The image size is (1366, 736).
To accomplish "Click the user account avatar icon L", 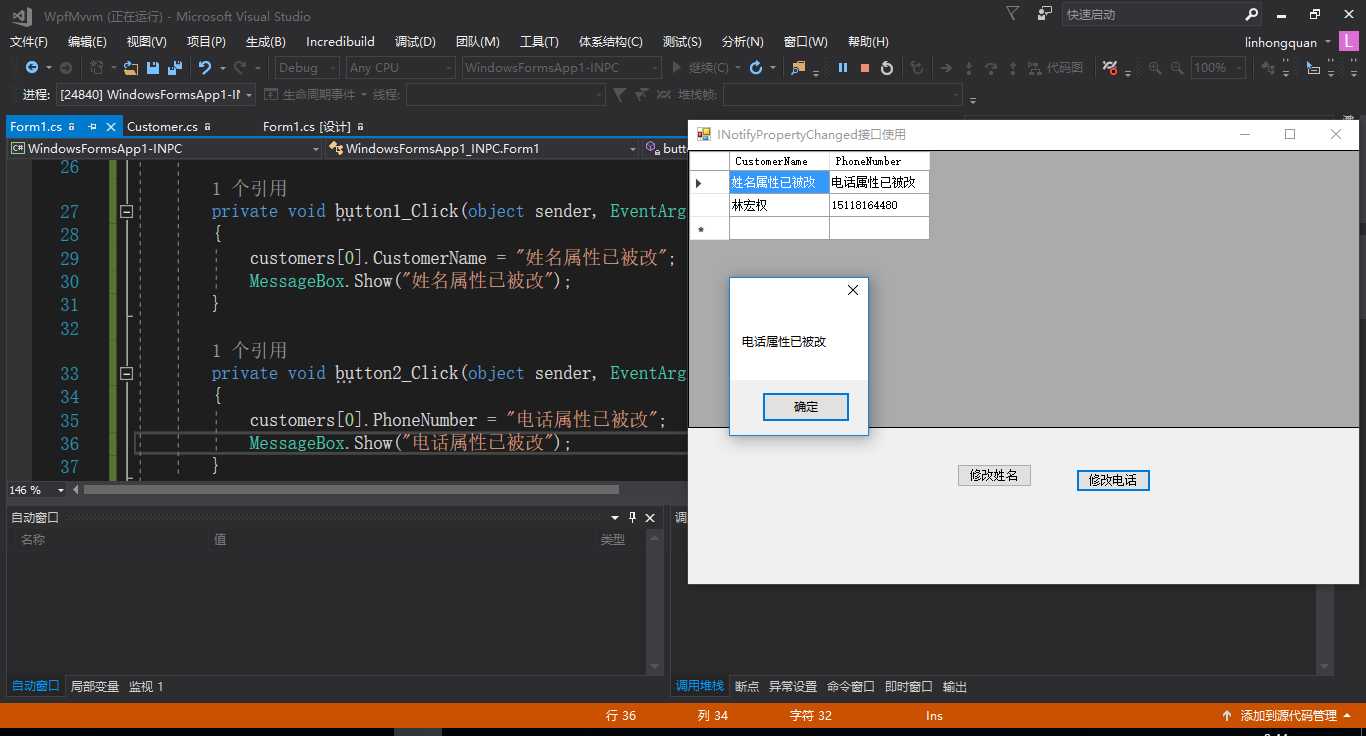I will (1350, 42).
